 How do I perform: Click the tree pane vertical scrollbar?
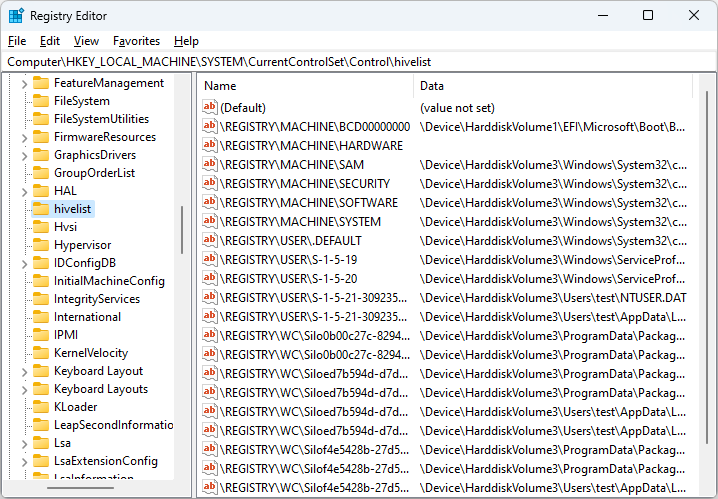click(181, 230)
